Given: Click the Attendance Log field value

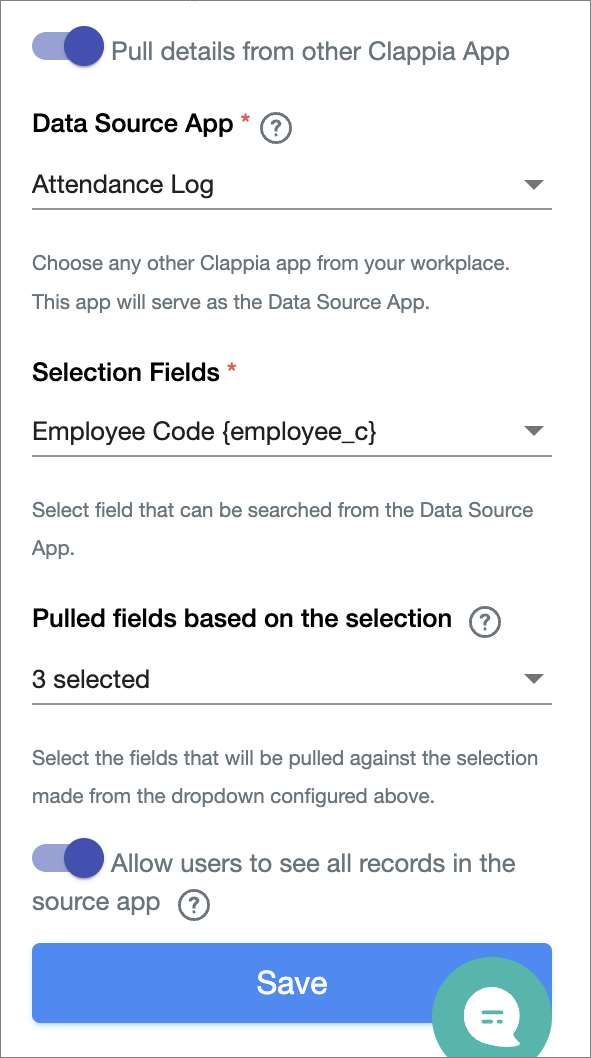Looking at the screenshot, I should coord(122,184).
